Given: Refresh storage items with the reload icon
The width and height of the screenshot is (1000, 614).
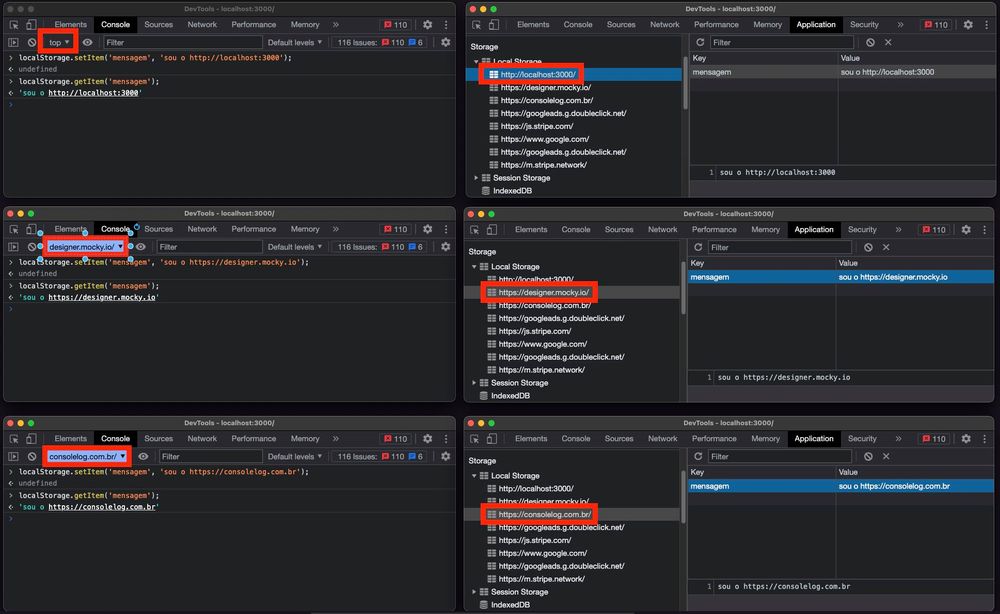Looking at the screenshot, I should tap(701, 42).
